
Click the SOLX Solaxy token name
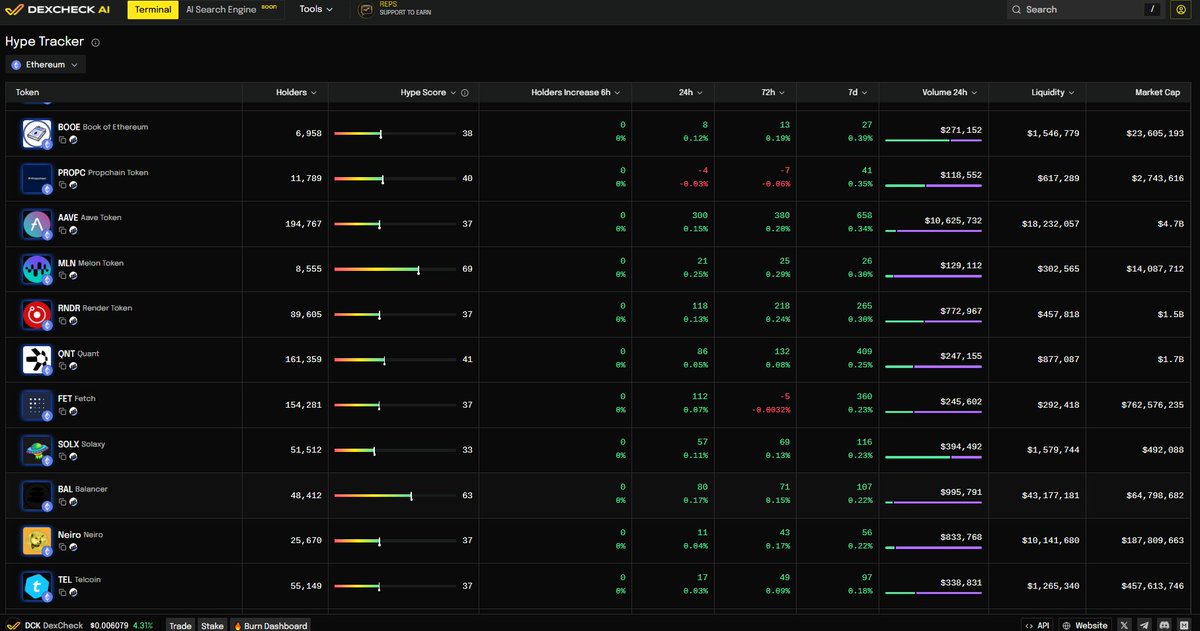coord(81,444)
